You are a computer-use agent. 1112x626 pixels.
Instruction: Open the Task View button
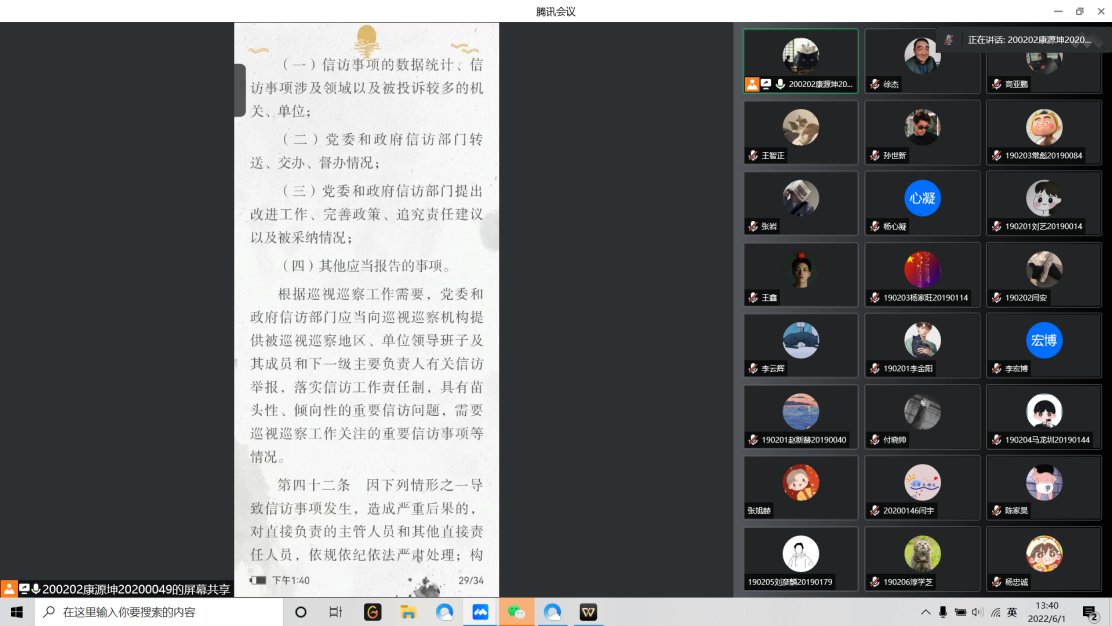(x=336, y=612)
